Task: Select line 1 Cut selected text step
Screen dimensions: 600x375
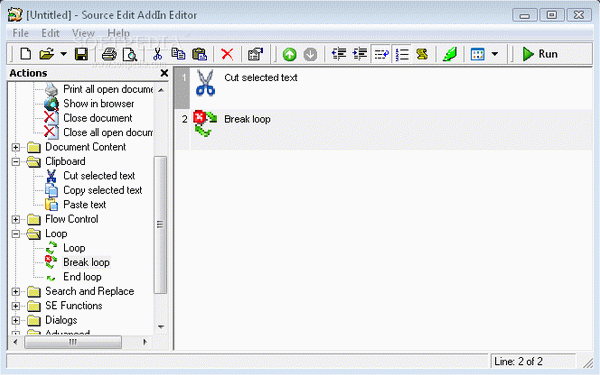Action: point(383,88)
